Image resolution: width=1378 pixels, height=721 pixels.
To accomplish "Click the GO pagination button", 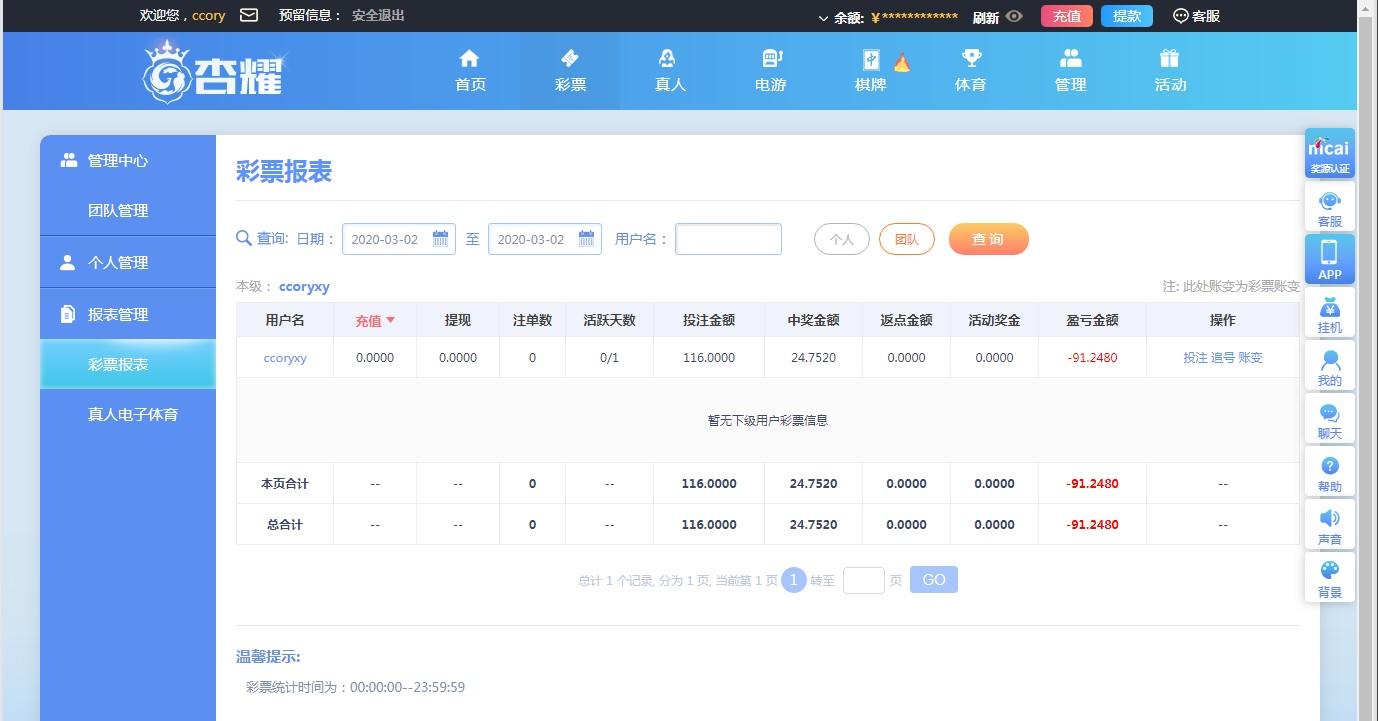I will point(934,580).
